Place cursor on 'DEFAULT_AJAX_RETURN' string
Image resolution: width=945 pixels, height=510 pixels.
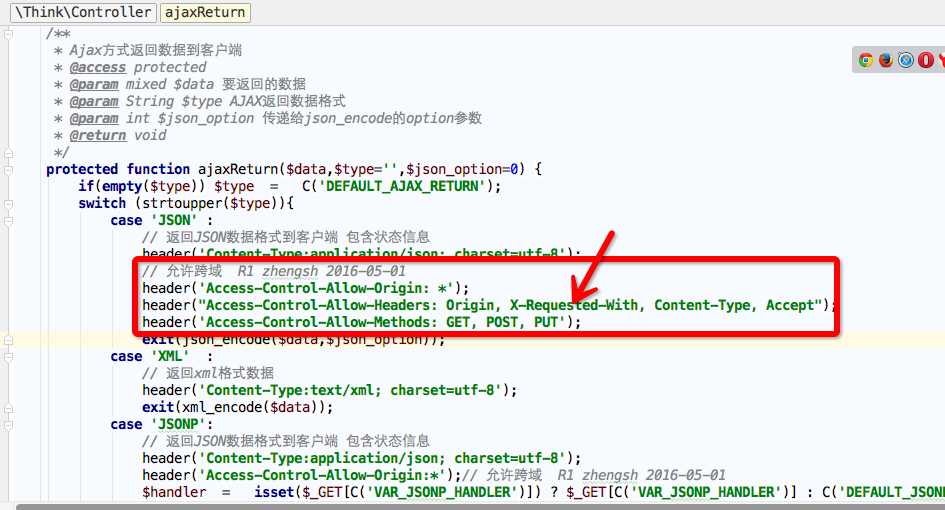pyautogui.click(x=402, y=186)
